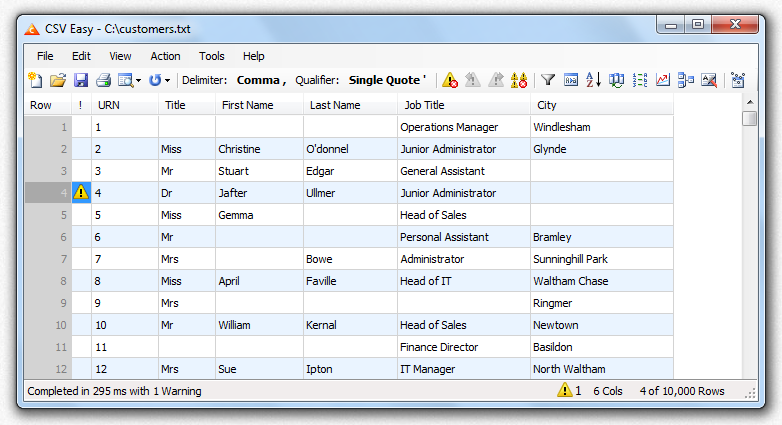Click the Job Title column header

click(424, 105)
